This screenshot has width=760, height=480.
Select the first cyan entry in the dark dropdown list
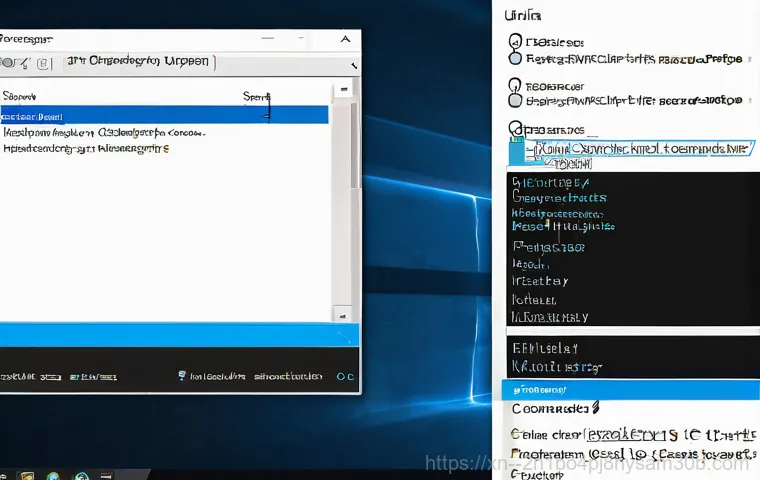[x=550, y=183]
